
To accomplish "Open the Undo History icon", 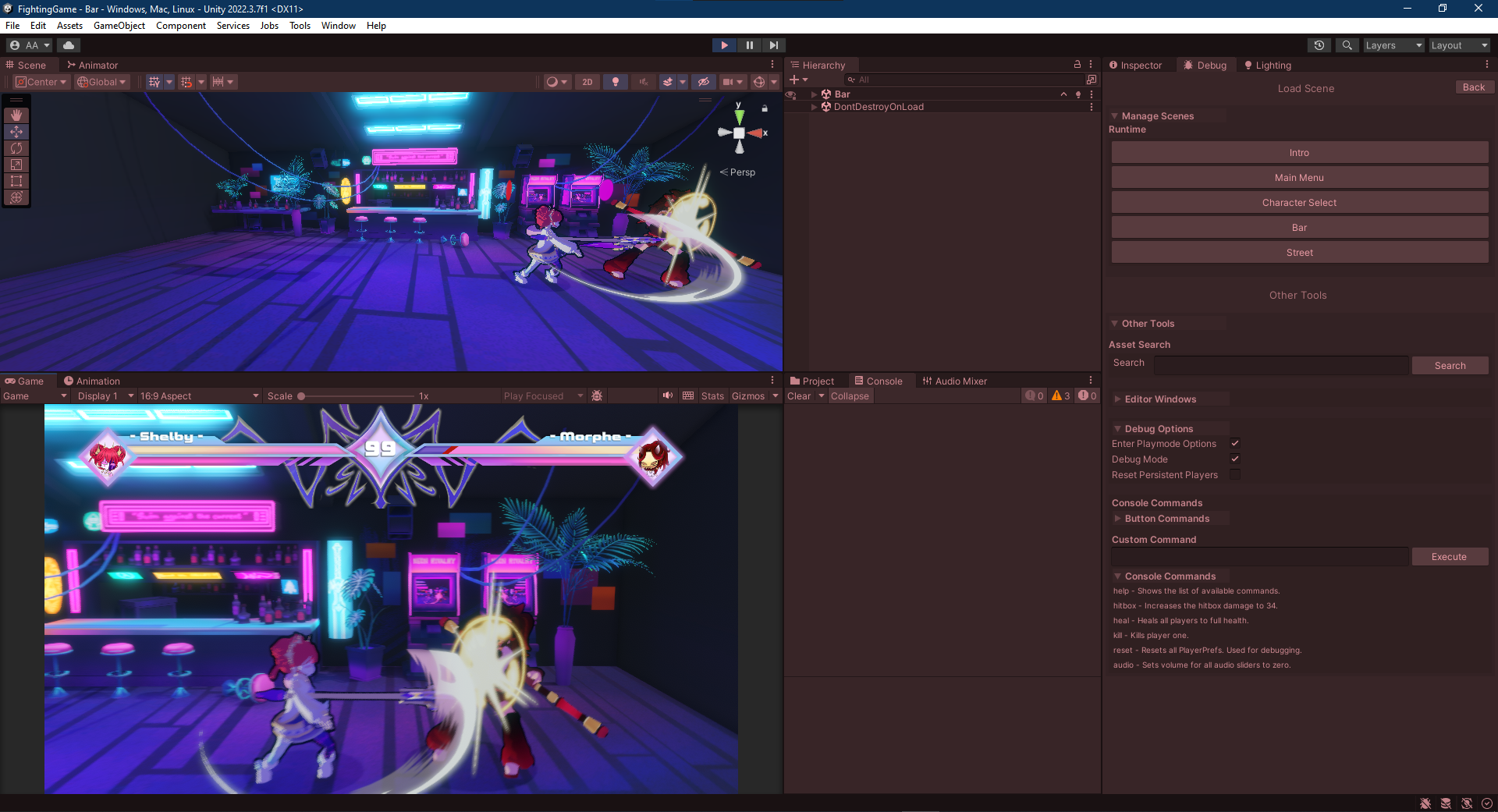I will coord(1319,45).
